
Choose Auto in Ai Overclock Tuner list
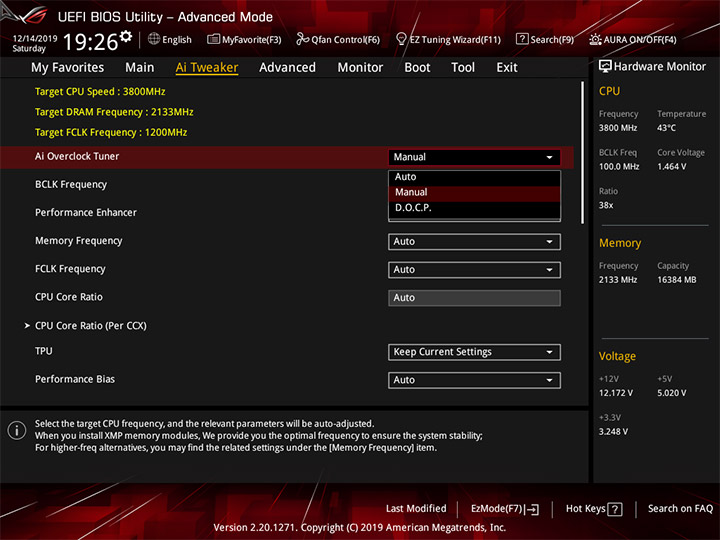coord(474,177)
